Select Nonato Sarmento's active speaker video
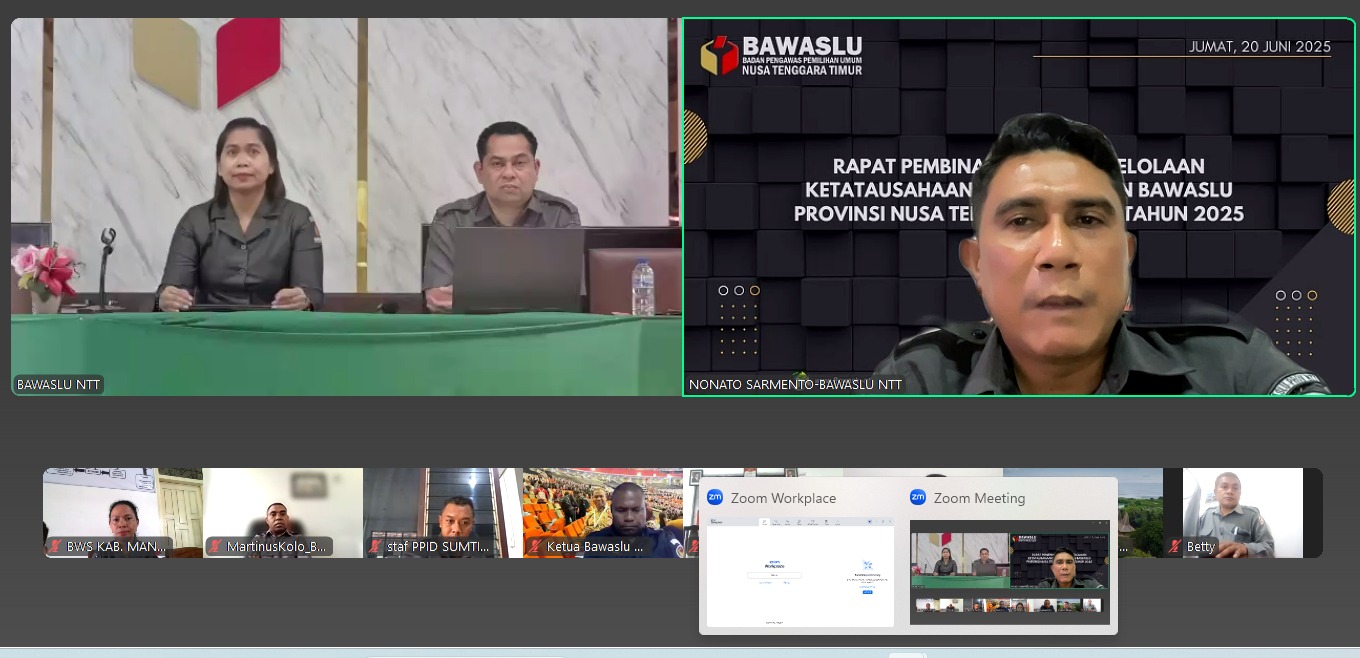This screenshot has height=658, width=1360. click(1018, 207)
